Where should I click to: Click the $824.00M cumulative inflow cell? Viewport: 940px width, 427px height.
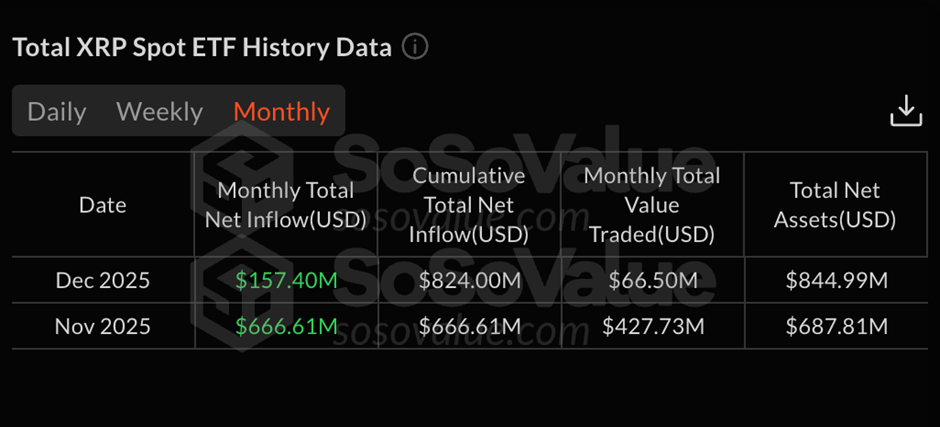pyautogui.click(x=469, y=281)
